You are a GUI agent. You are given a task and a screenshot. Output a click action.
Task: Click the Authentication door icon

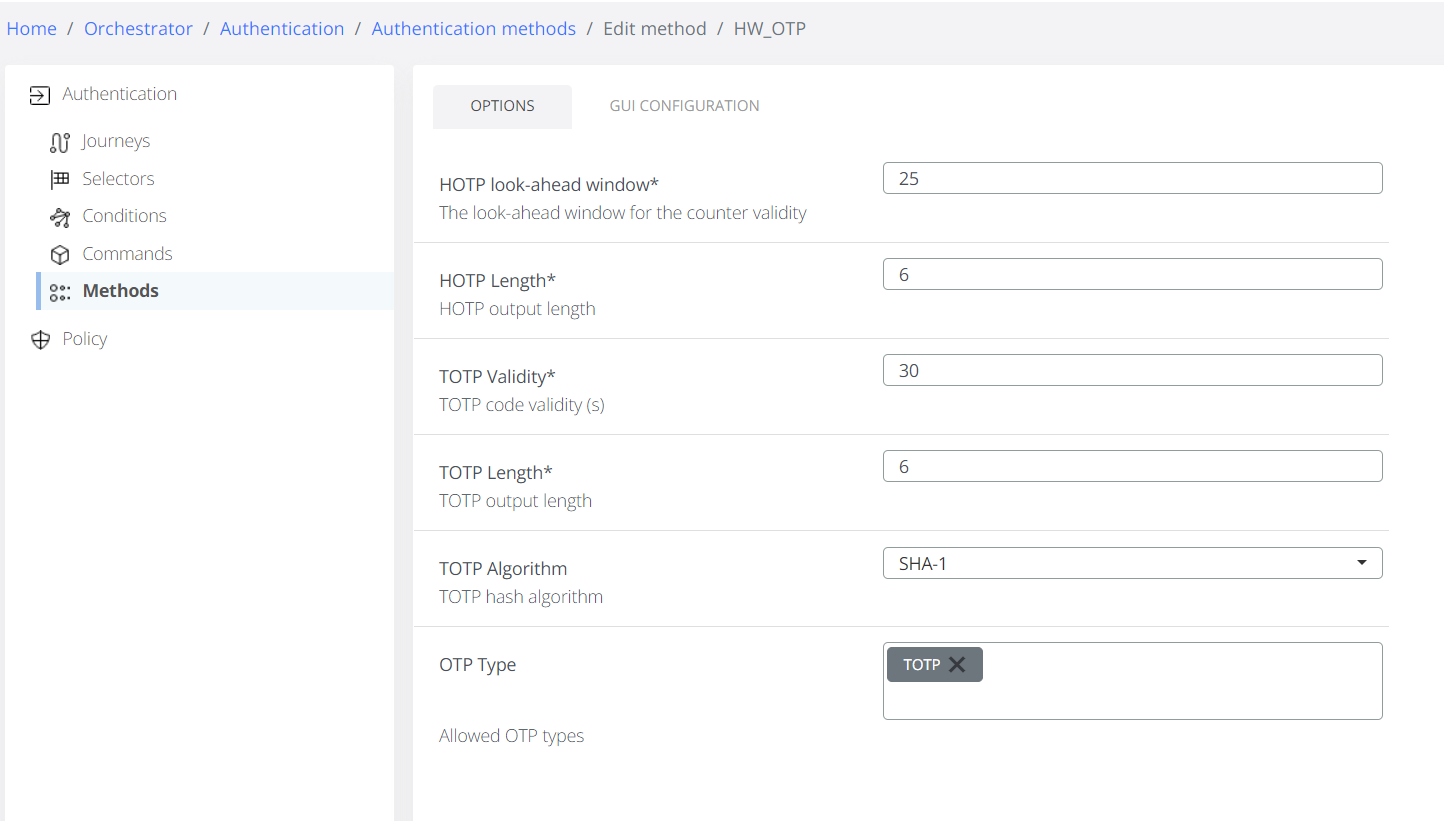pos(40,93)
